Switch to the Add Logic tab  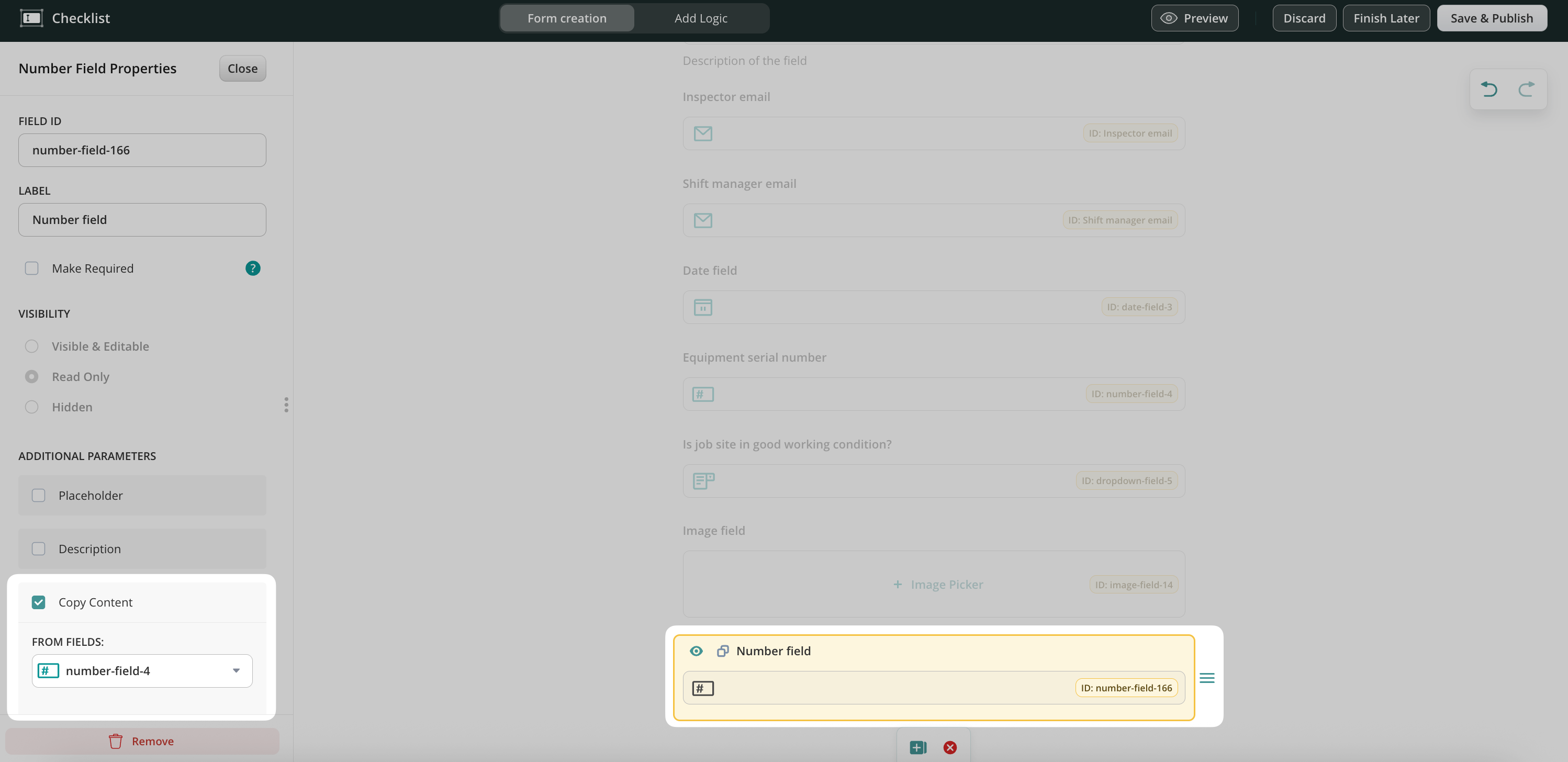(x=701, y=18)
